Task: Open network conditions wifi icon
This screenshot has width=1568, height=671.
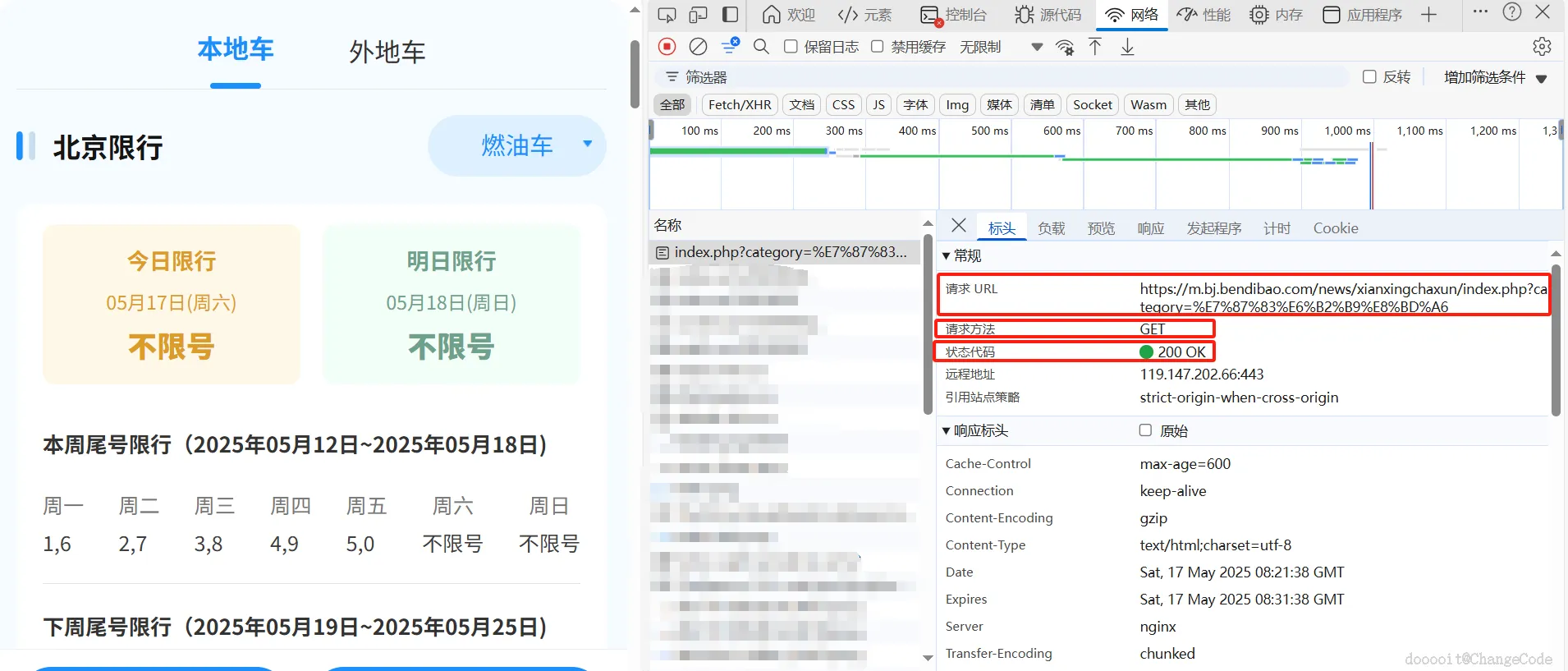Action: (1065, 47)
